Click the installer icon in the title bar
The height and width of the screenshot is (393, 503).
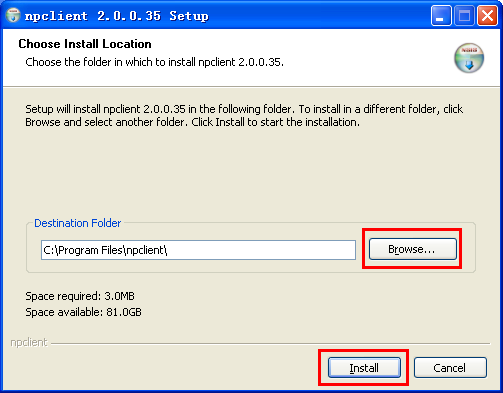[13, 15]
